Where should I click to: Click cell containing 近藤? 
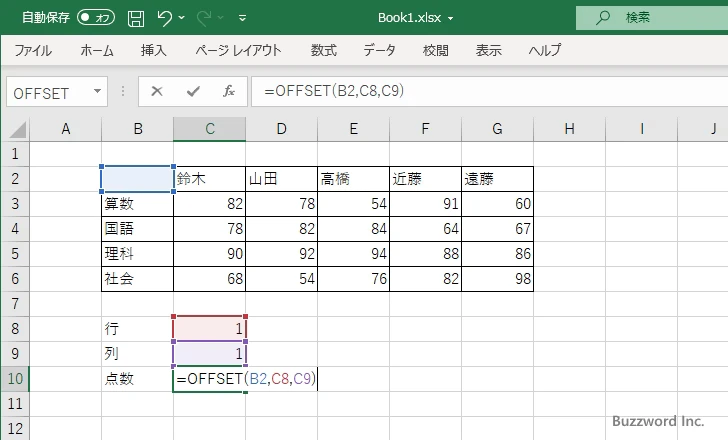425,179
